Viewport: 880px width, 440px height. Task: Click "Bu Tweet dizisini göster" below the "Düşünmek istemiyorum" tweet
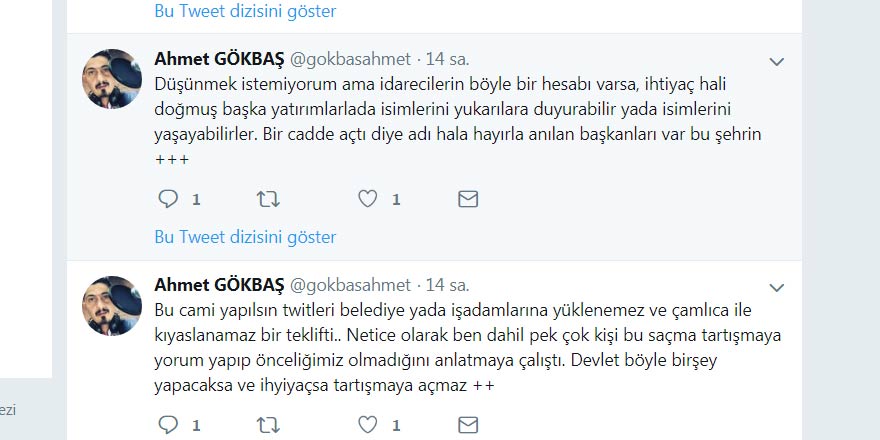pyautogui.click(x=245, y=237)
